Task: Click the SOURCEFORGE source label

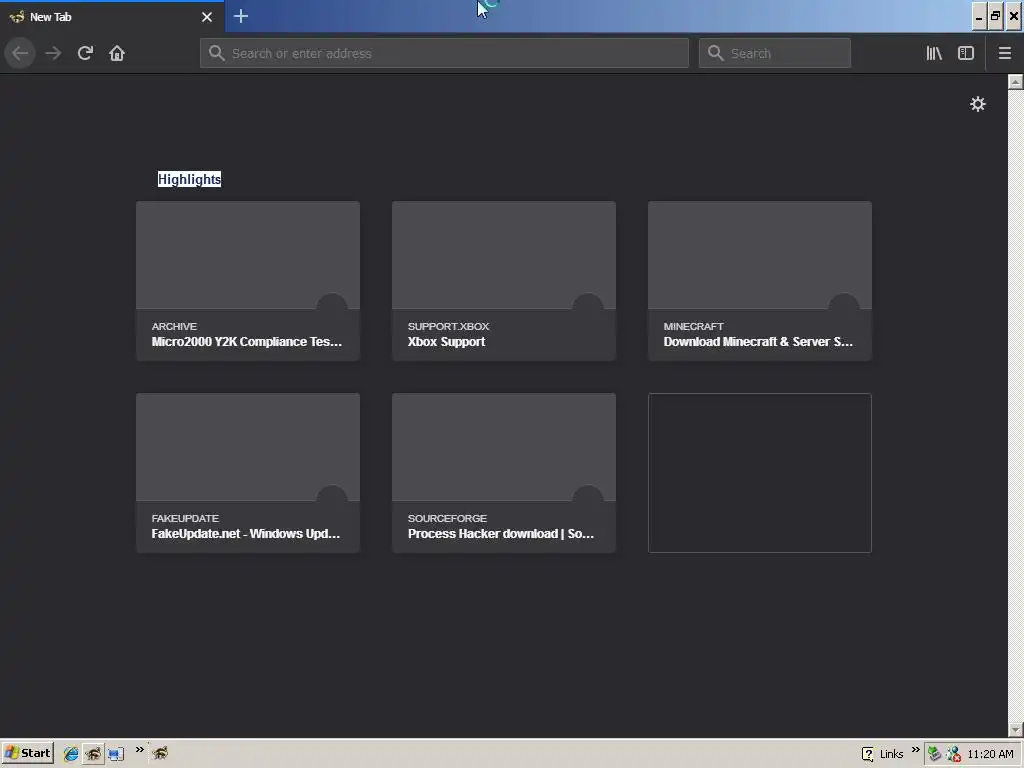Action: pos(447,518)
